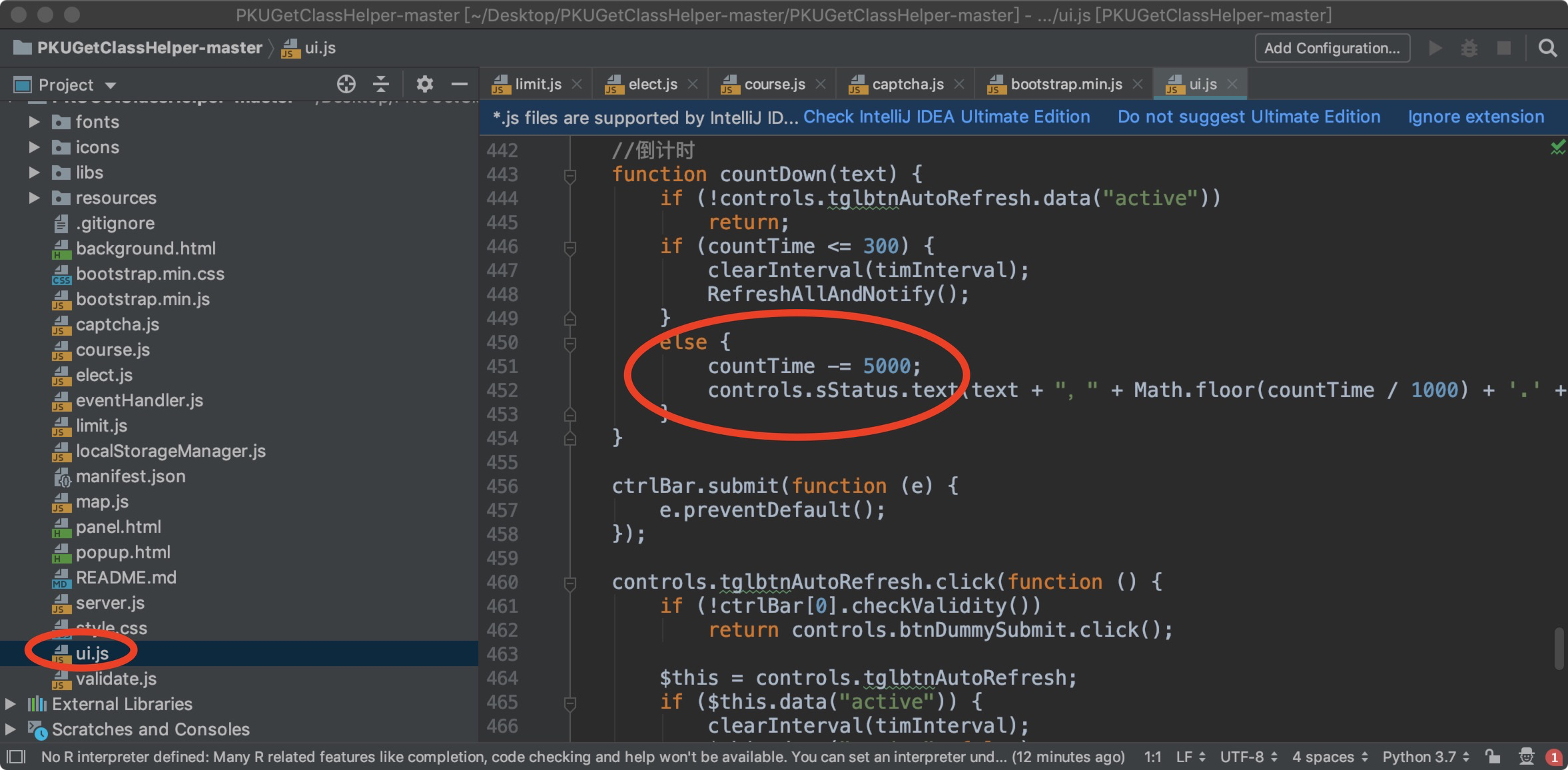Expand the External Libraries node
The image size is (1568, 770).
point(11,704)
